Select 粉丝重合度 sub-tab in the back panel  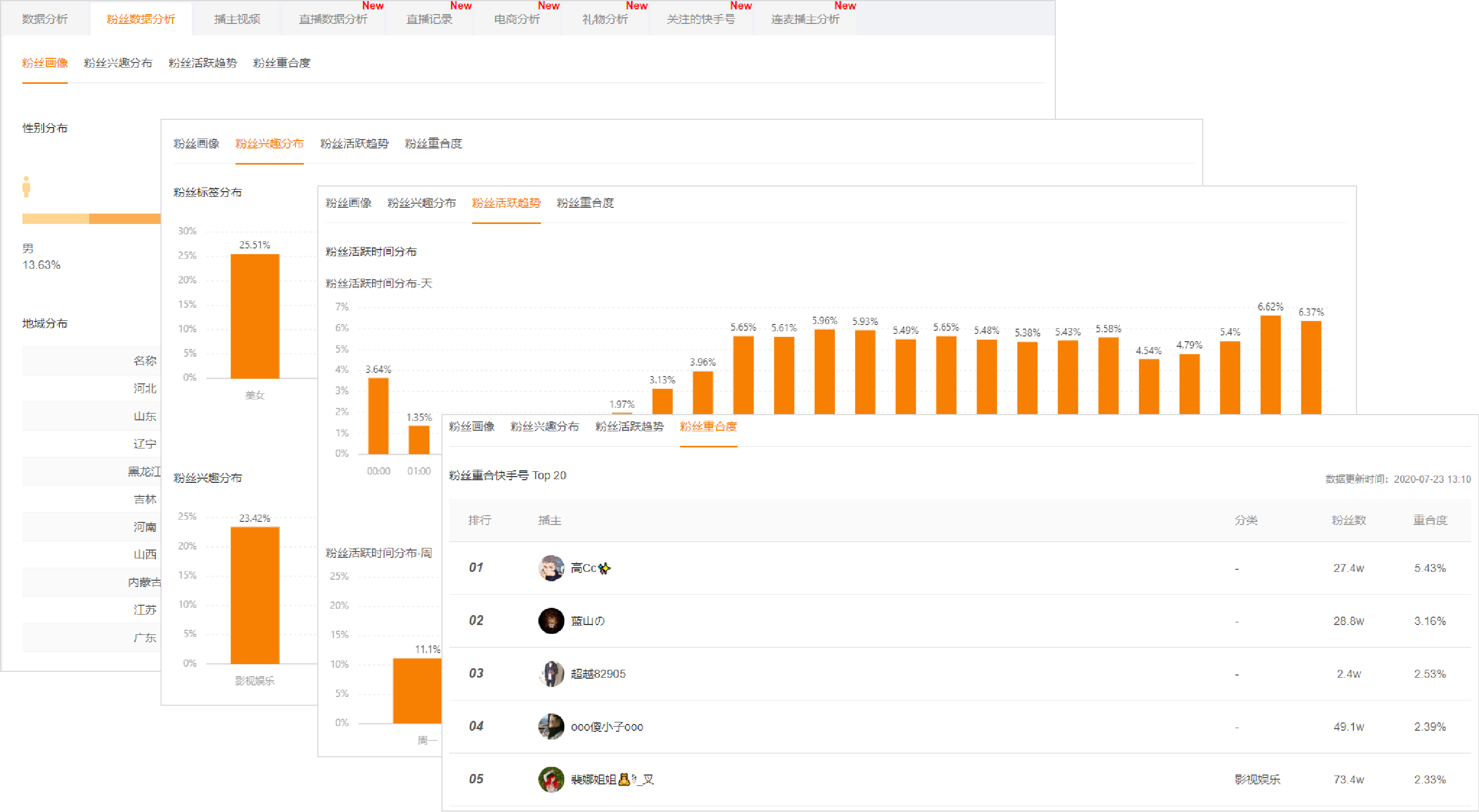[x=281, y=63]
